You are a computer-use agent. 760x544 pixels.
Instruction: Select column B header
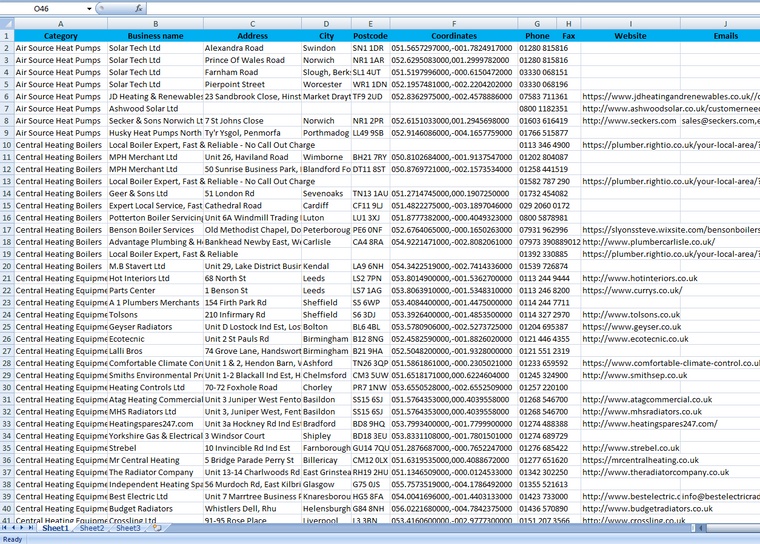(156, 23)
